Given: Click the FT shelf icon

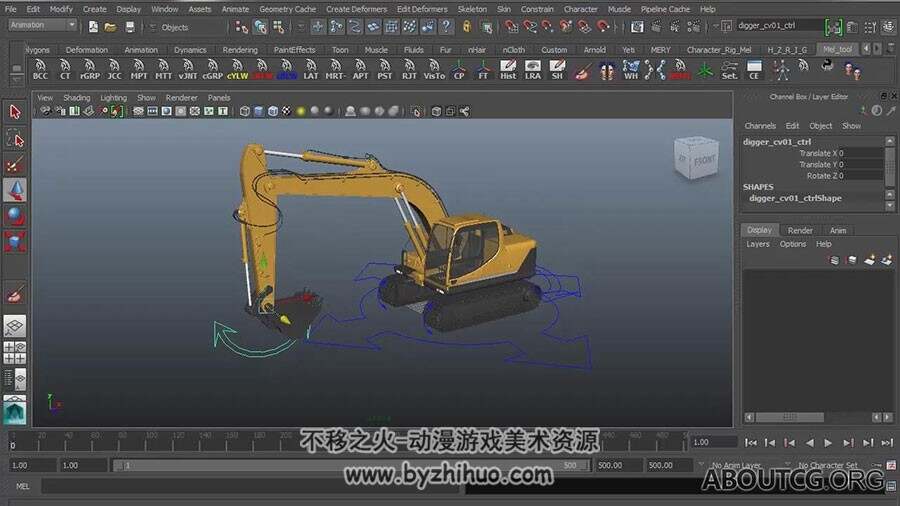Looking at the screenshot, I should tap(483, 69).
